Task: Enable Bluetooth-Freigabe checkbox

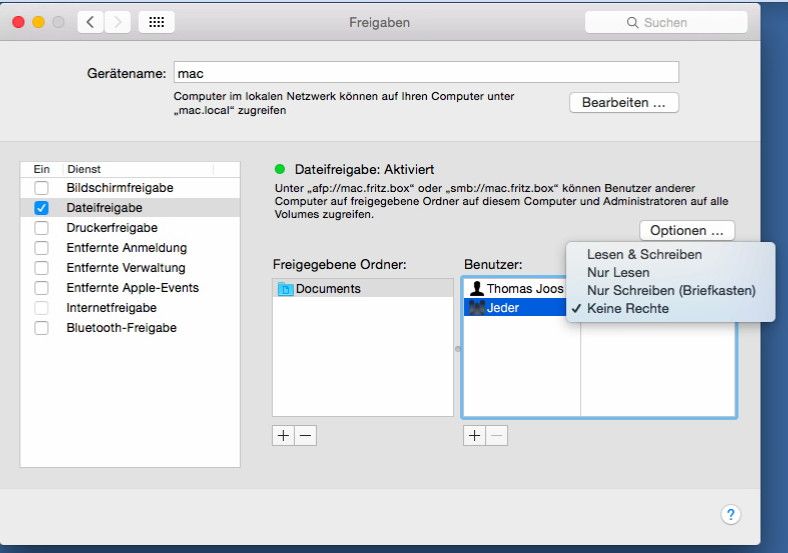Action: pyautogui.click(x=41, y=328)
